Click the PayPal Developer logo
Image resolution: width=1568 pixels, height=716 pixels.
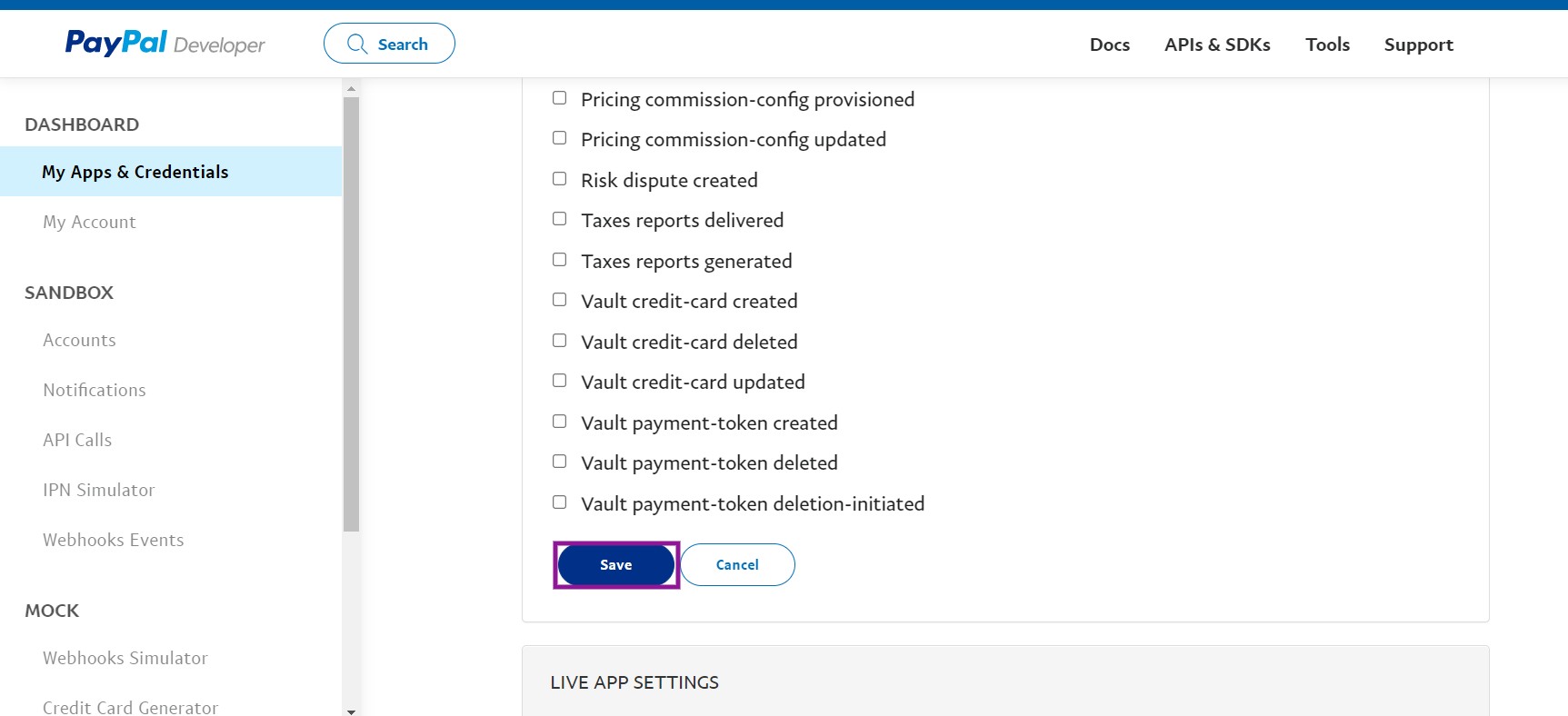pyautogui.click(x=165, y=43)
